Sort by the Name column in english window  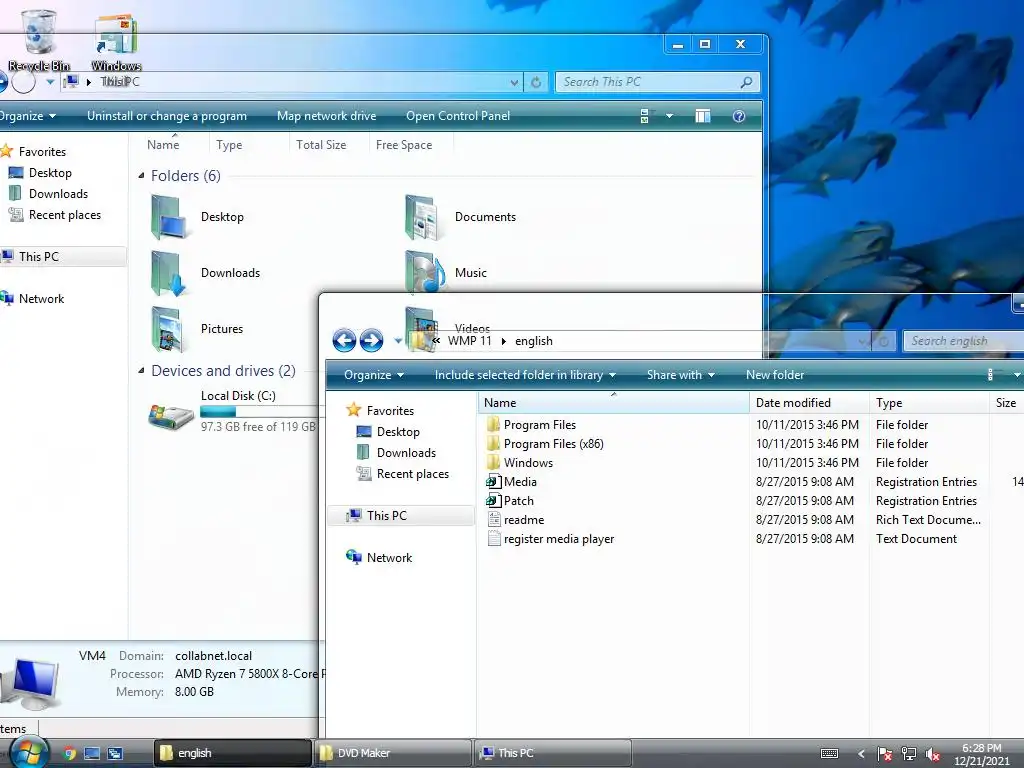pyautogui.click(x=613, y=403)
